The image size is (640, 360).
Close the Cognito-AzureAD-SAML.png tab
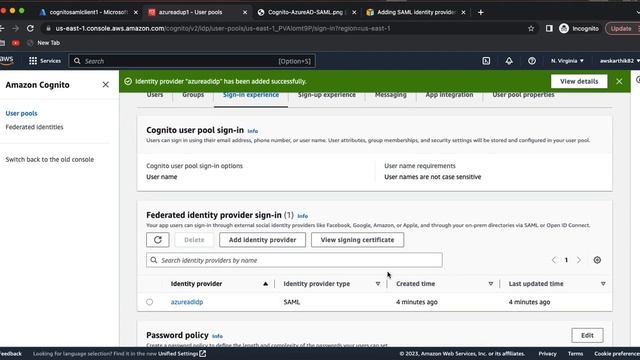click(x=354, y=12)
